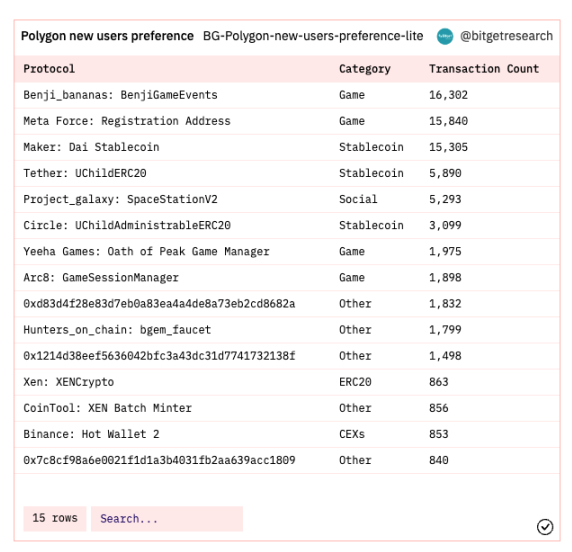Sort by Transaction Count column header

tap(484, 69)
